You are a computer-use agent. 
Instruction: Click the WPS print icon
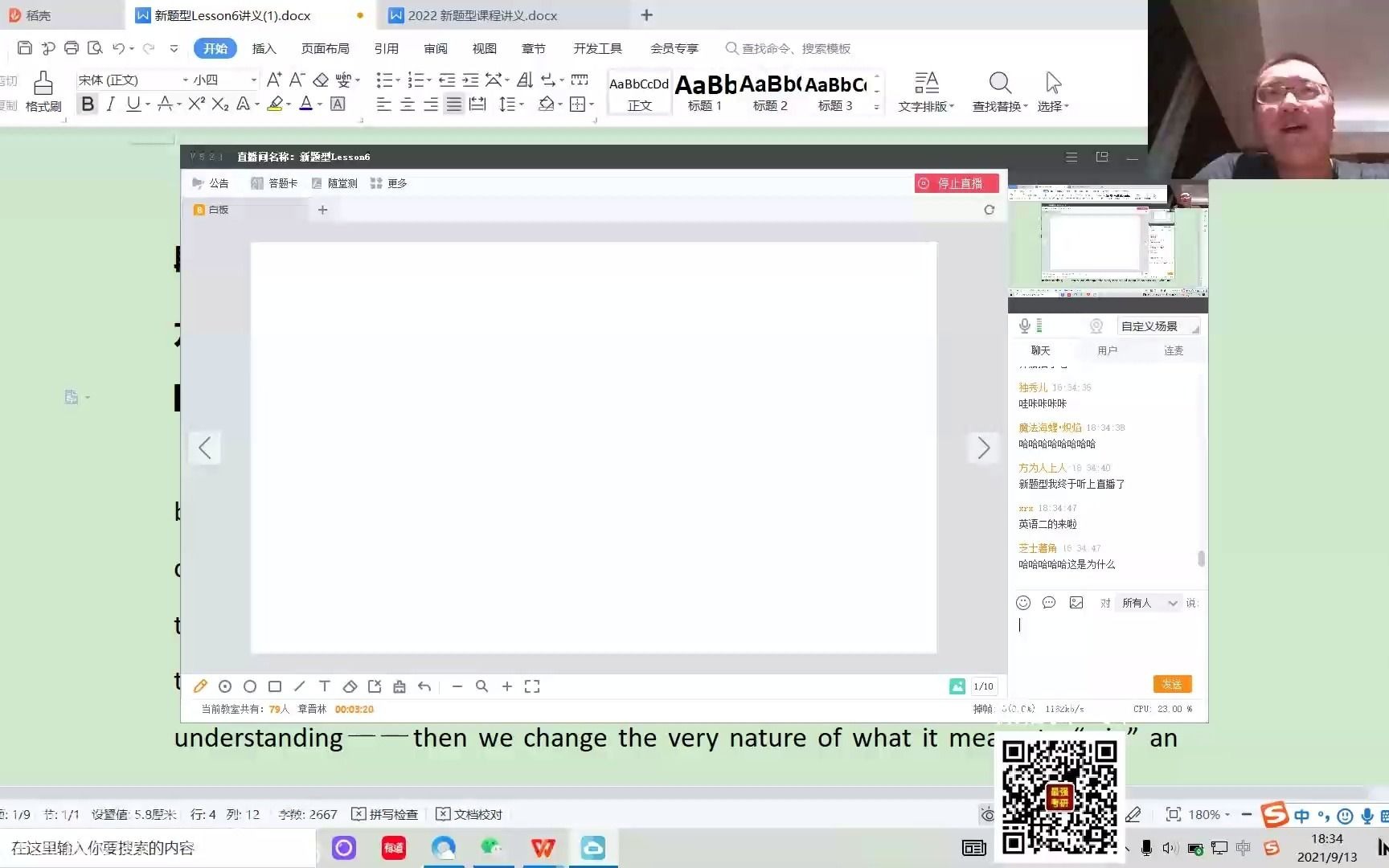pyautogui.click(x=72, y=48)
